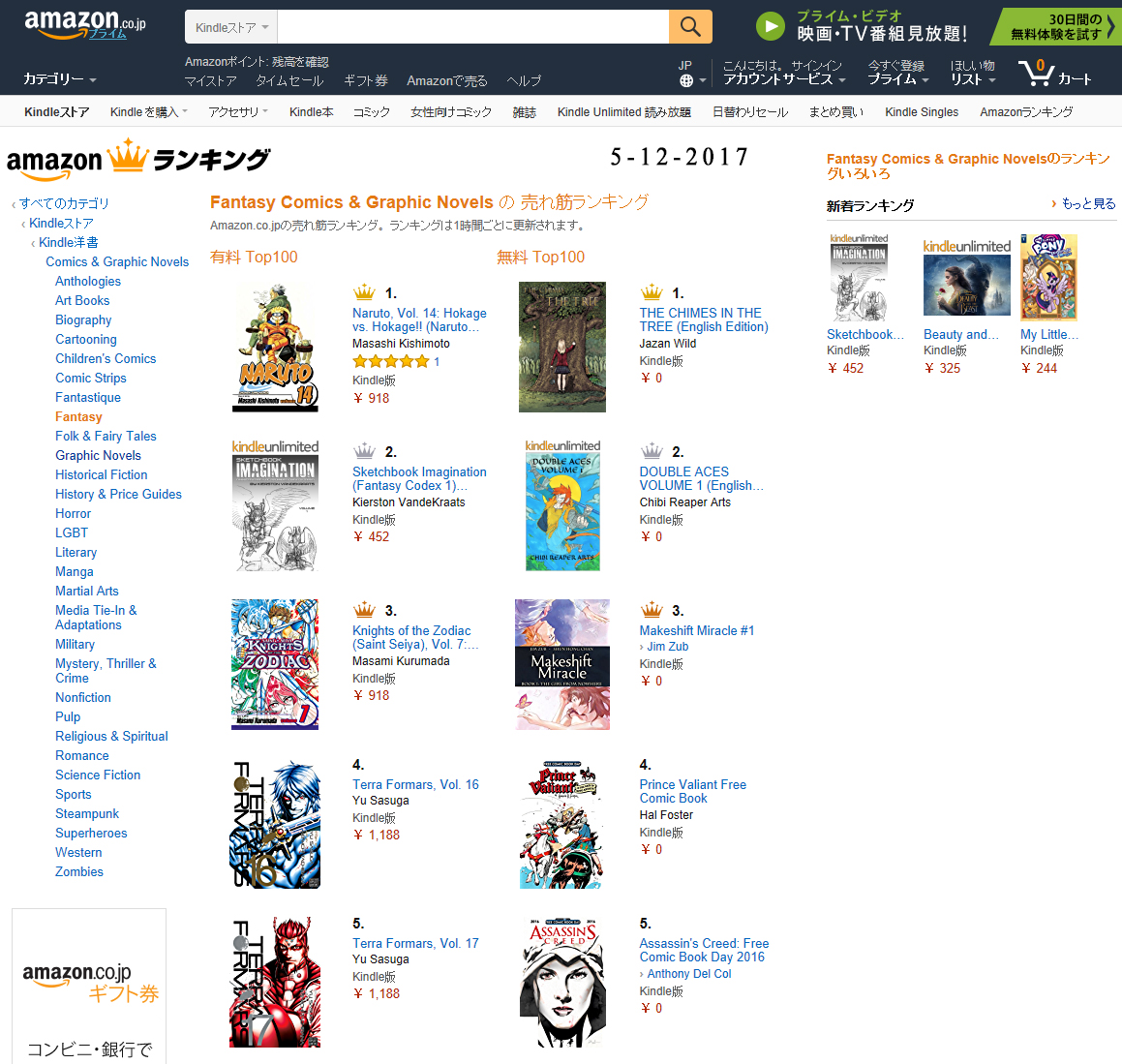Open the Kindleを購入 dropdown menu
The width and height of the screenshot is (1122, 1064).
tap(149, 111)
